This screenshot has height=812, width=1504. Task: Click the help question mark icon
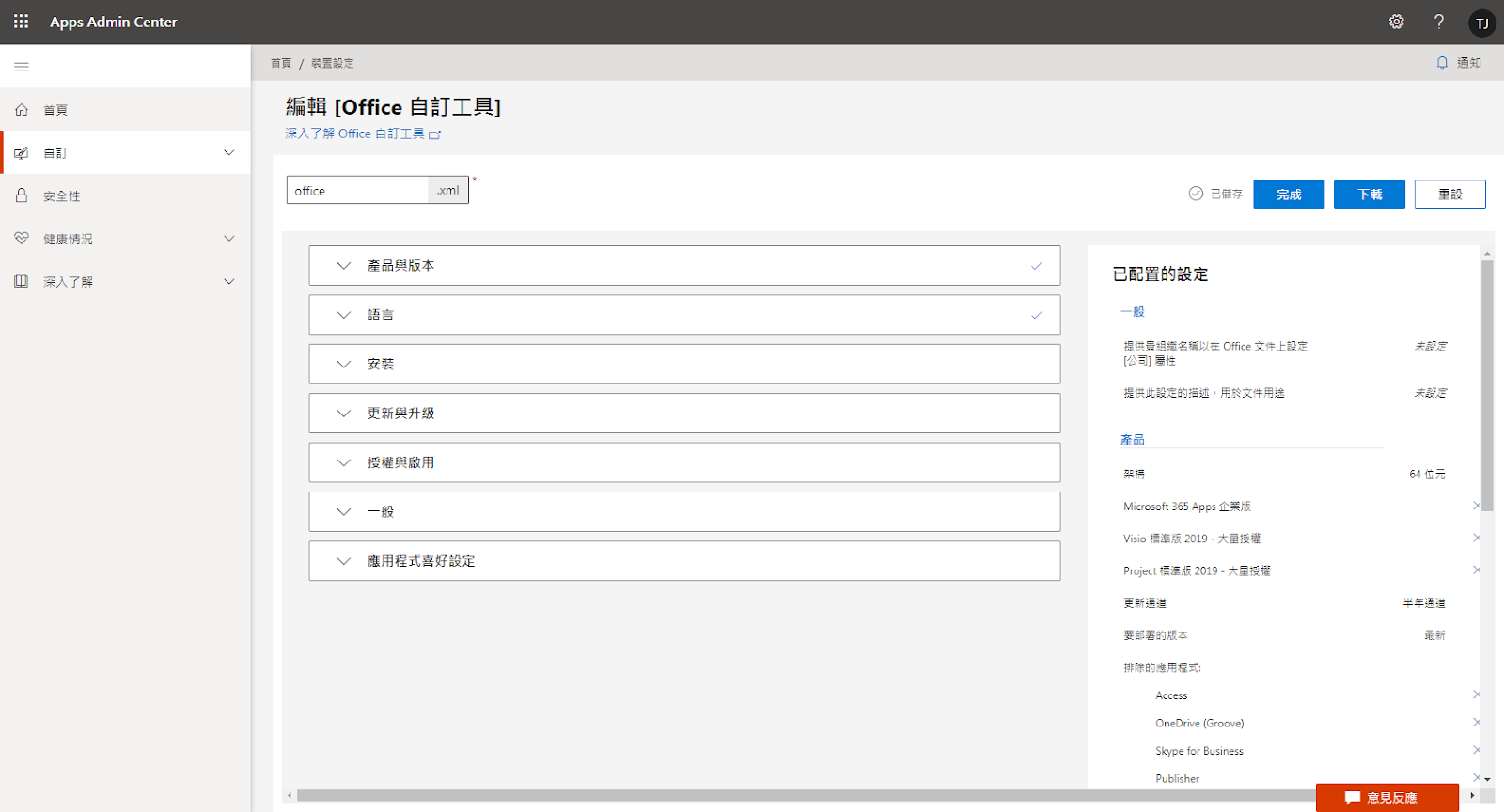point(1439,22)
